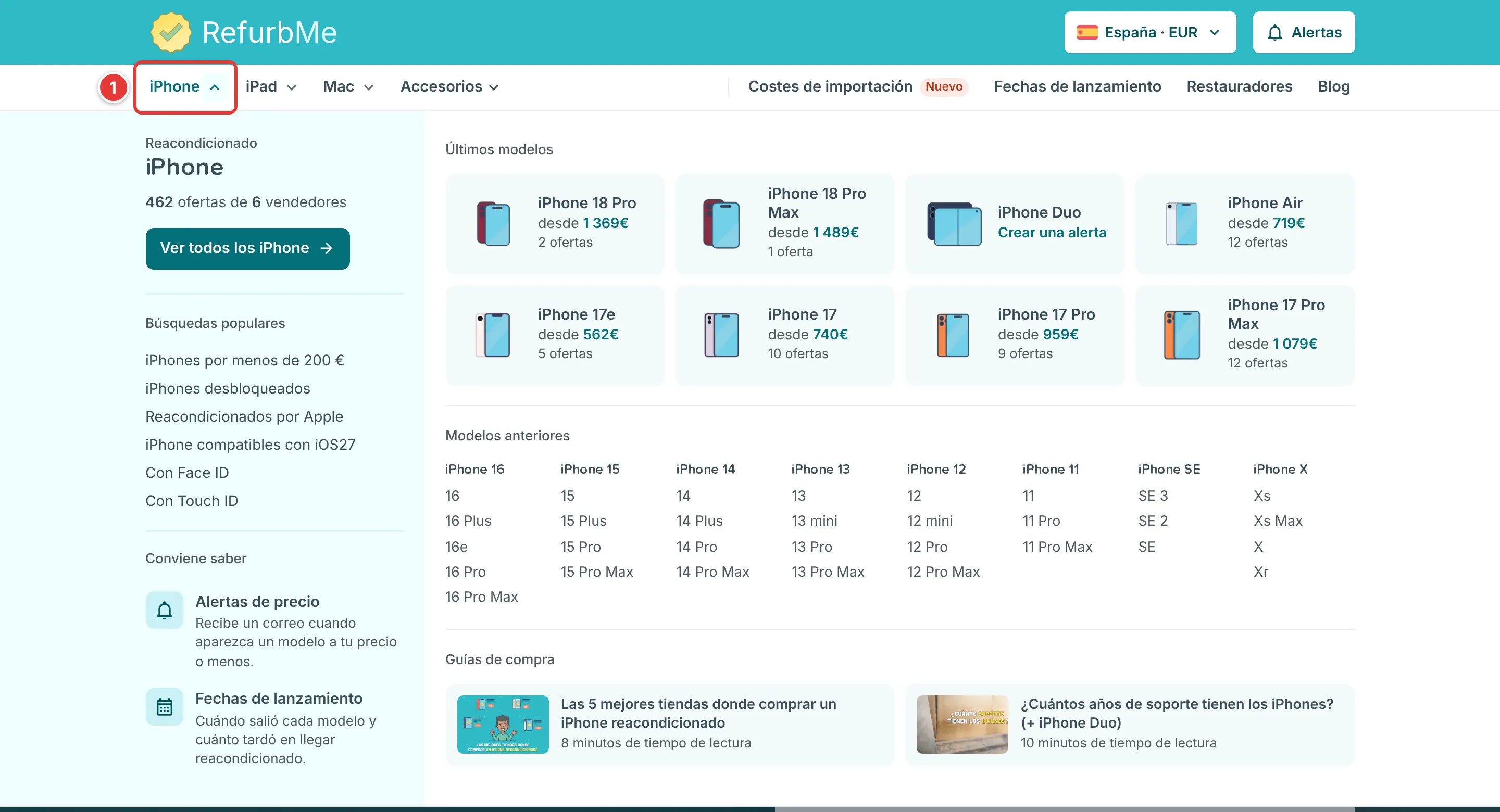Select the 15 Plus model
This screenshot has height=812, width=1500.
click(x=583, y=521)
